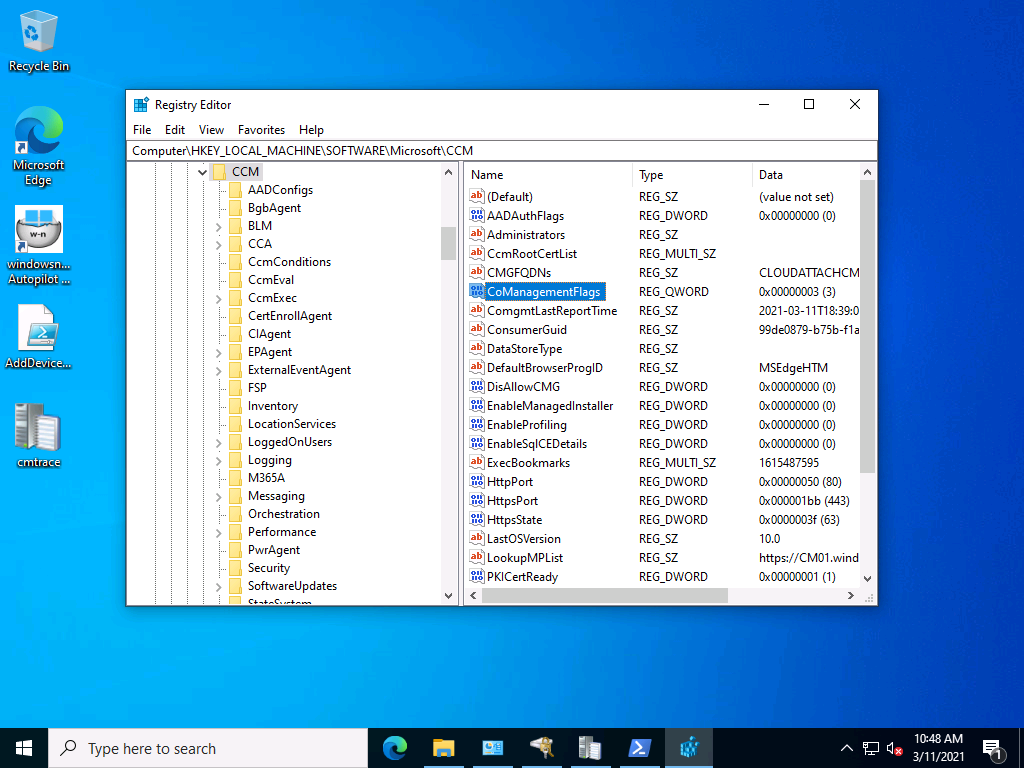
Task: Click the values pane vertical scrollbar thumb
Action: (867, 327)
